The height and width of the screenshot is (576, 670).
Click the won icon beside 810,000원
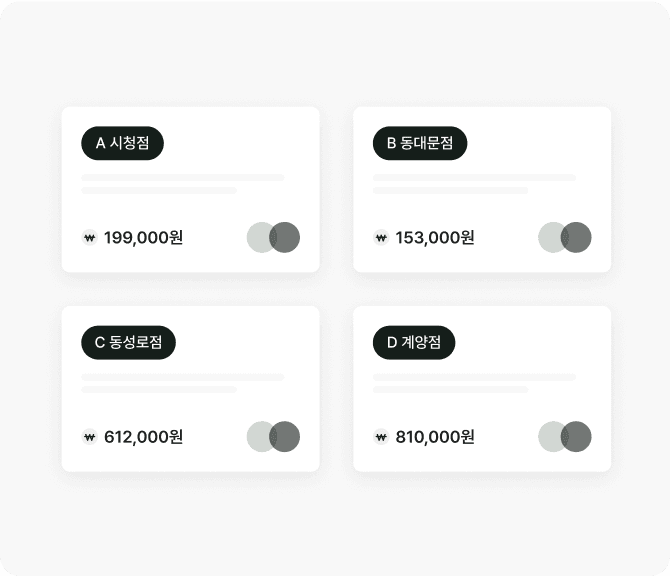(381, 437)
